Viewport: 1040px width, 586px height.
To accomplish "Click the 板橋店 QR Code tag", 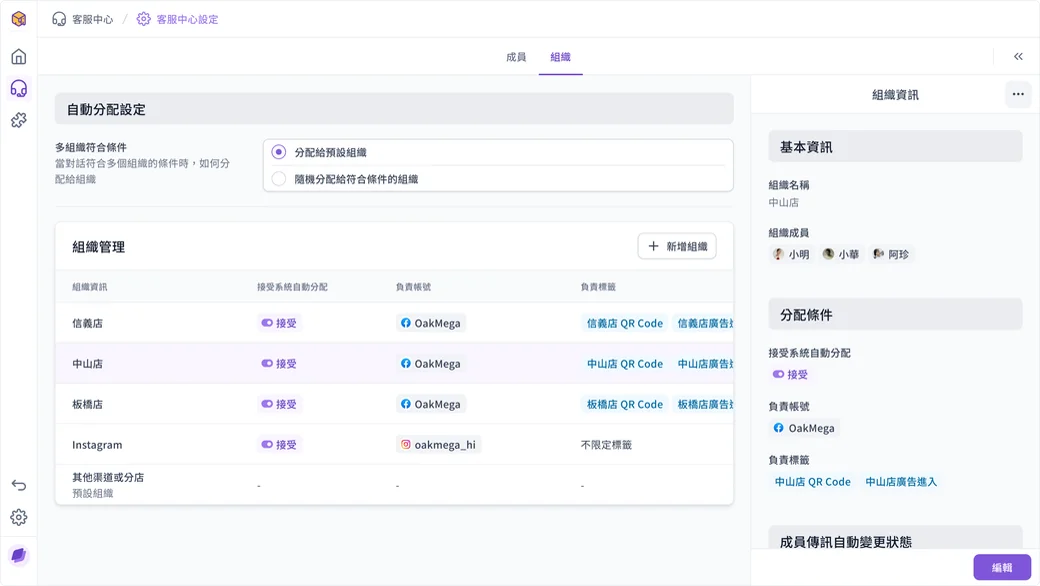I will coord(625,404).
